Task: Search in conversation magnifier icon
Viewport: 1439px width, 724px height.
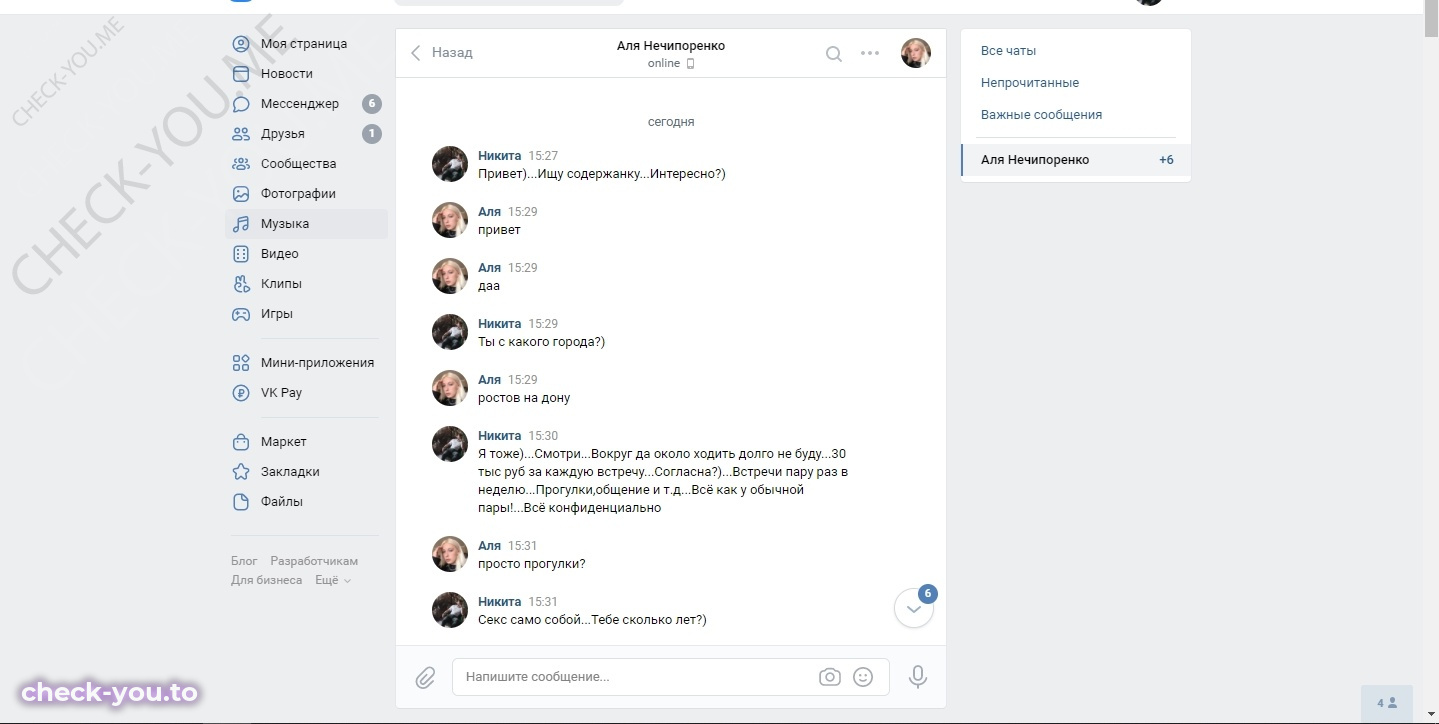Action: (834, 54)
